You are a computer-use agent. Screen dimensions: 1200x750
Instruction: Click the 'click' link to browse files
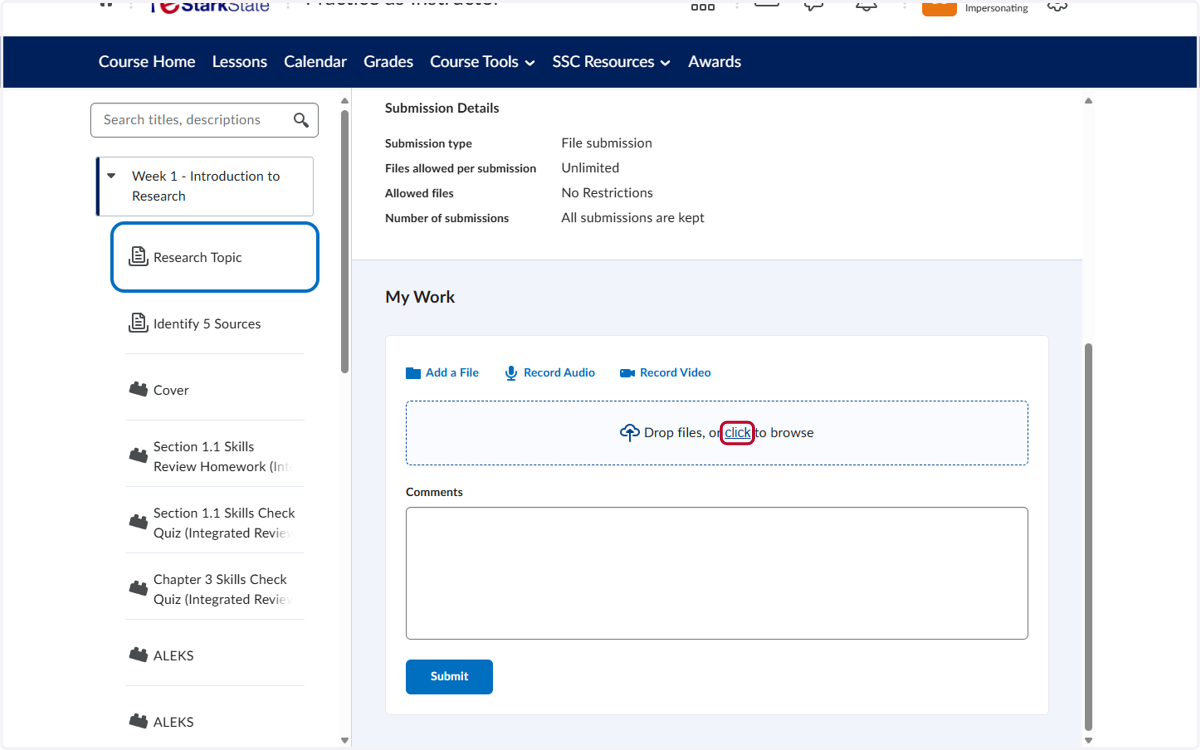(737, 433)
